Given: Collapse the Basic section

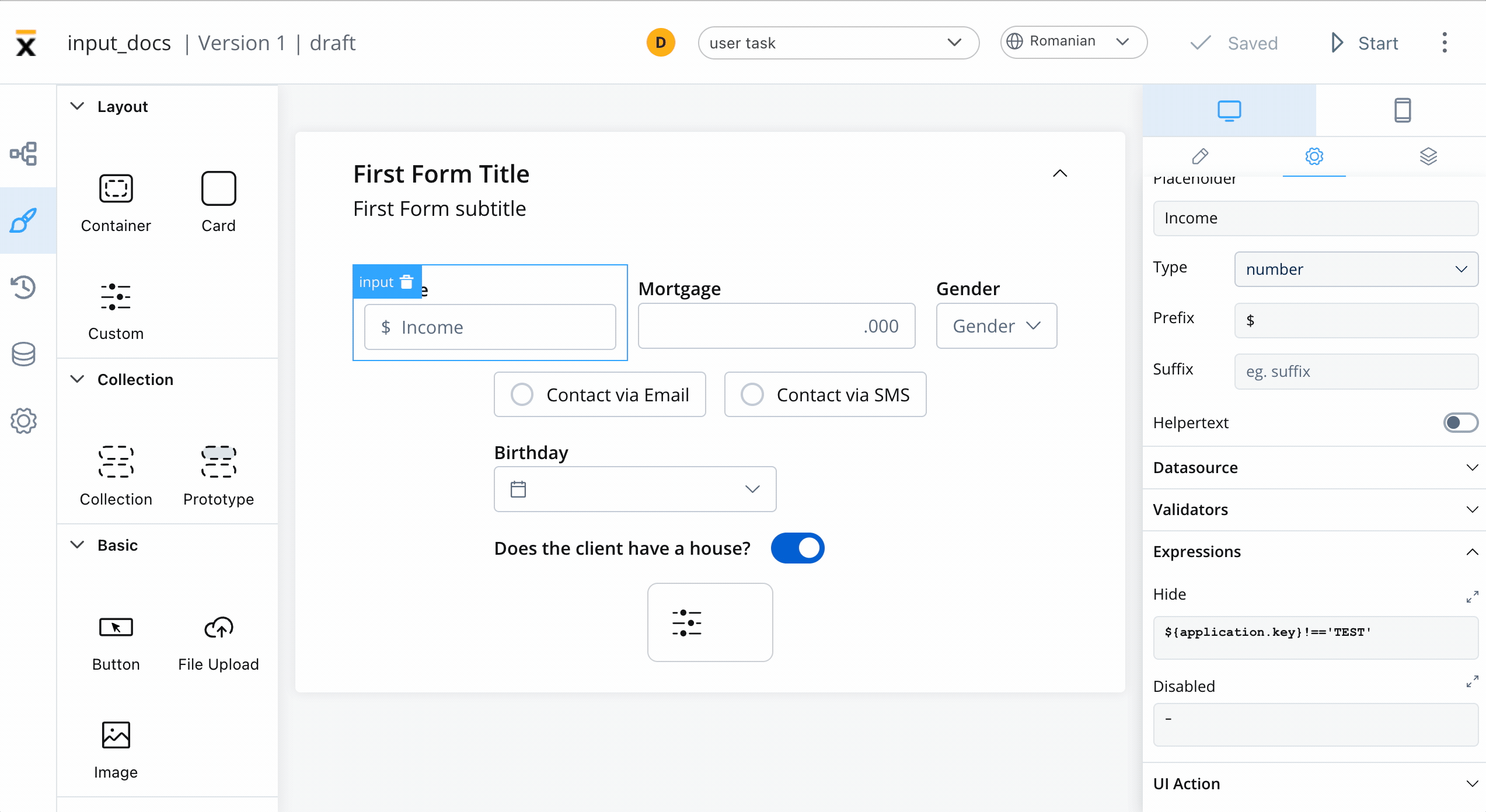Looking at the screenshot, I should (x=77, y=545).
